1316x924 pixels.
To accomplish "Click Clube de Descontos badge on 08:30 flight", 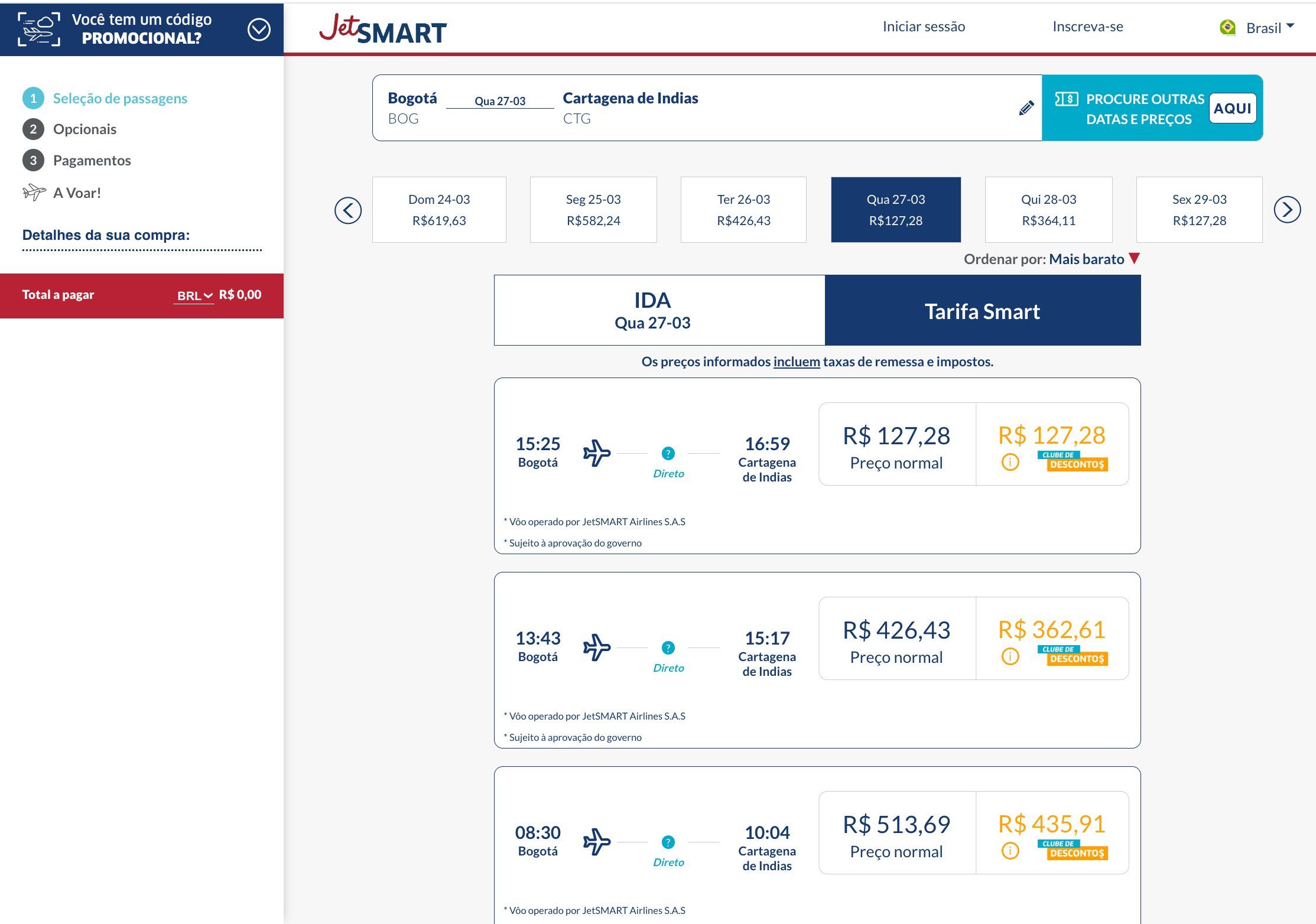I will [x=1073, y=850].
